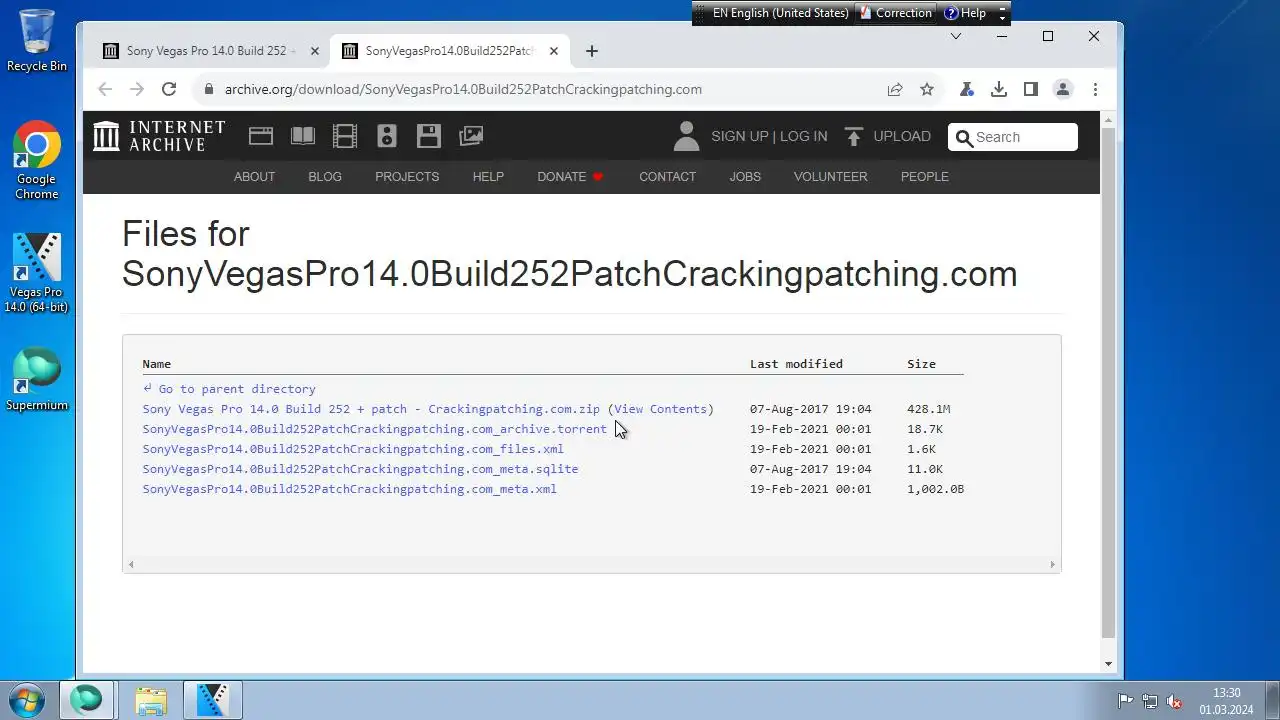Open the VOLUNTEER menu item

[x=830, y=176]
